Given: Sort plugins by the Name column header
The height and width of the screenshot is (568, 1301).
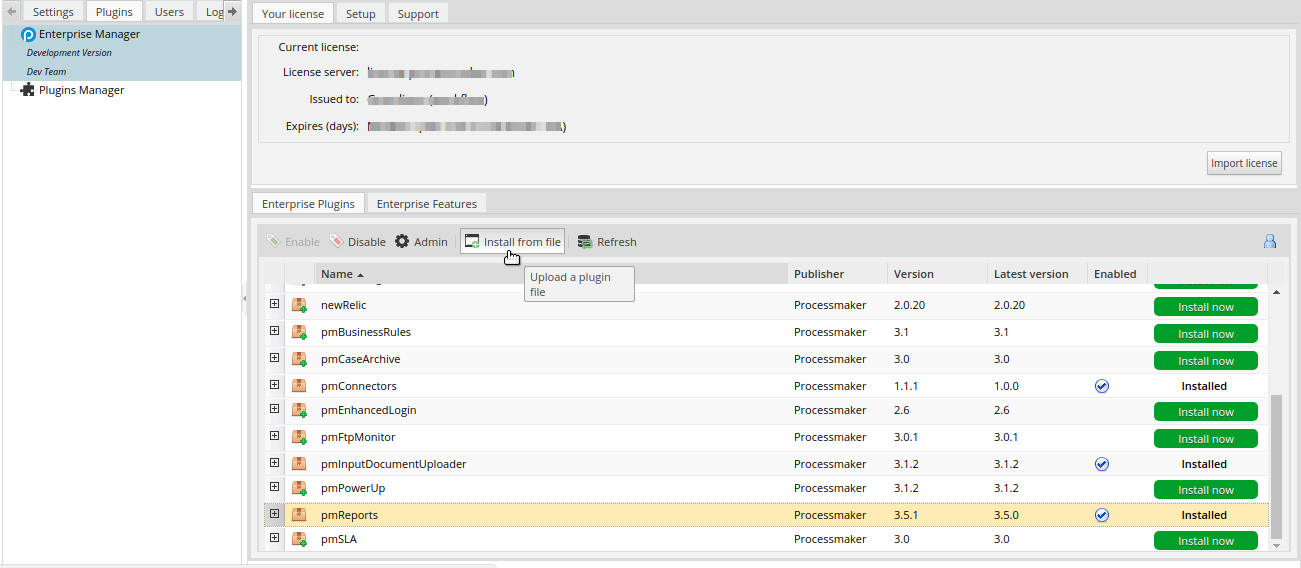Looking at the screenshot, I should (337, 274).
